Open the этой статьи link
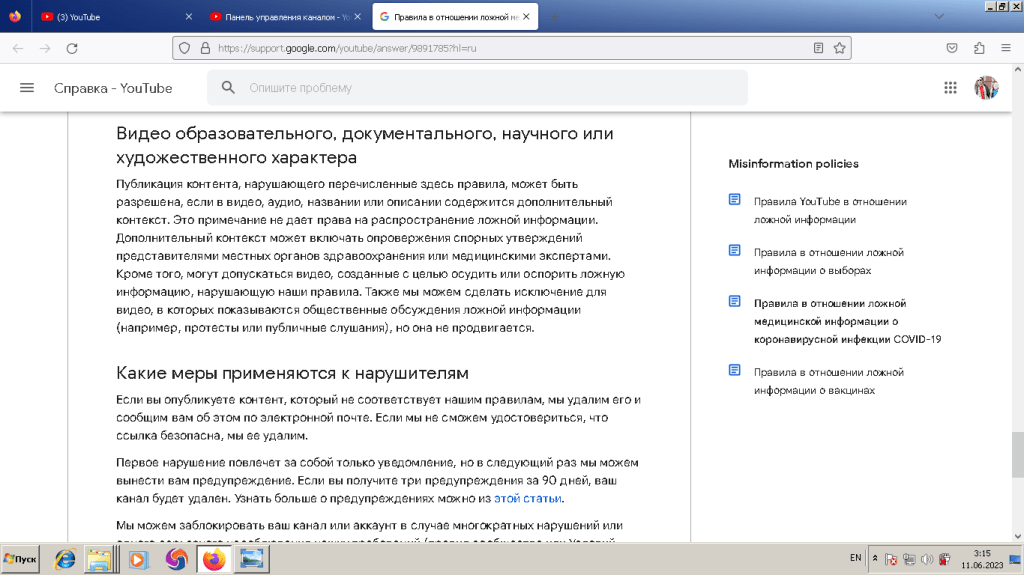Image resolution: width=1024 pixels, height=575 pixels. [x=528, y=498]
